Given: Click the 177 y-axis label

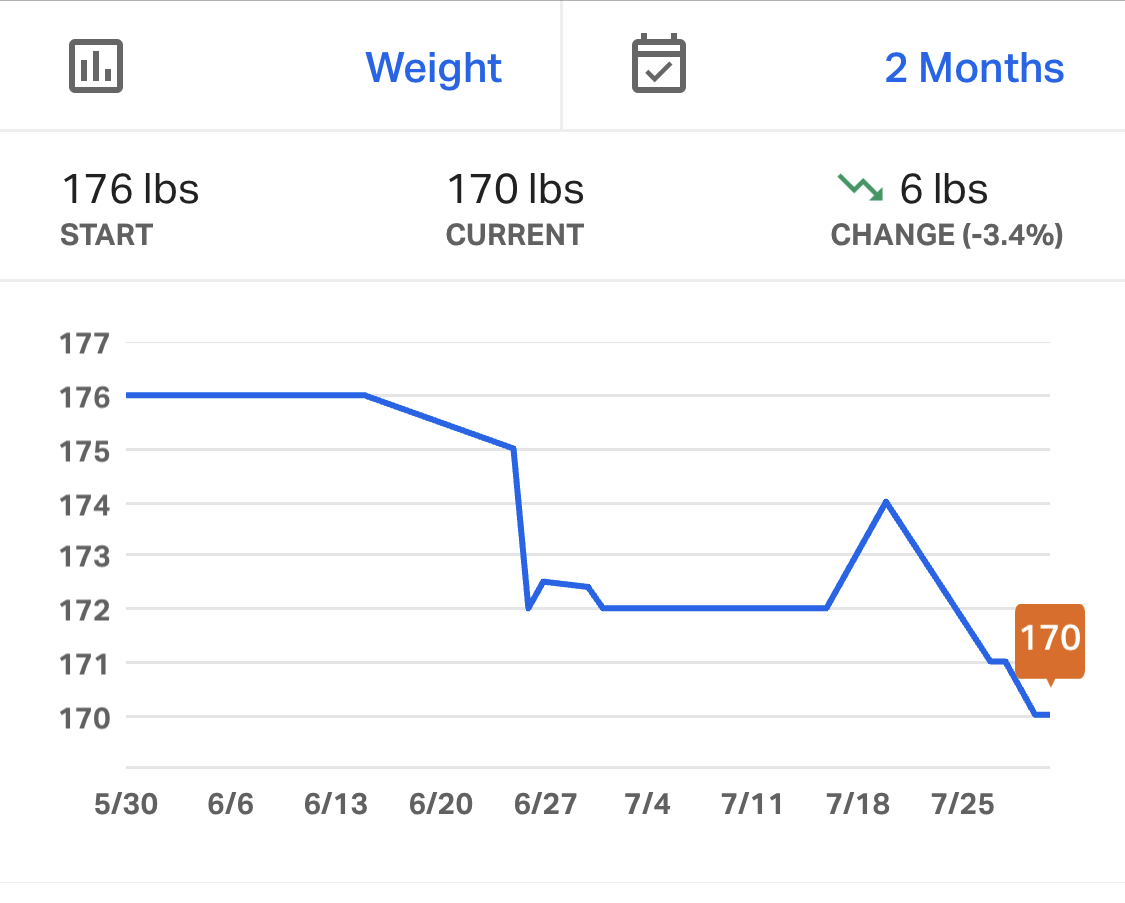Looking at the screenshot, I should 84,344.
